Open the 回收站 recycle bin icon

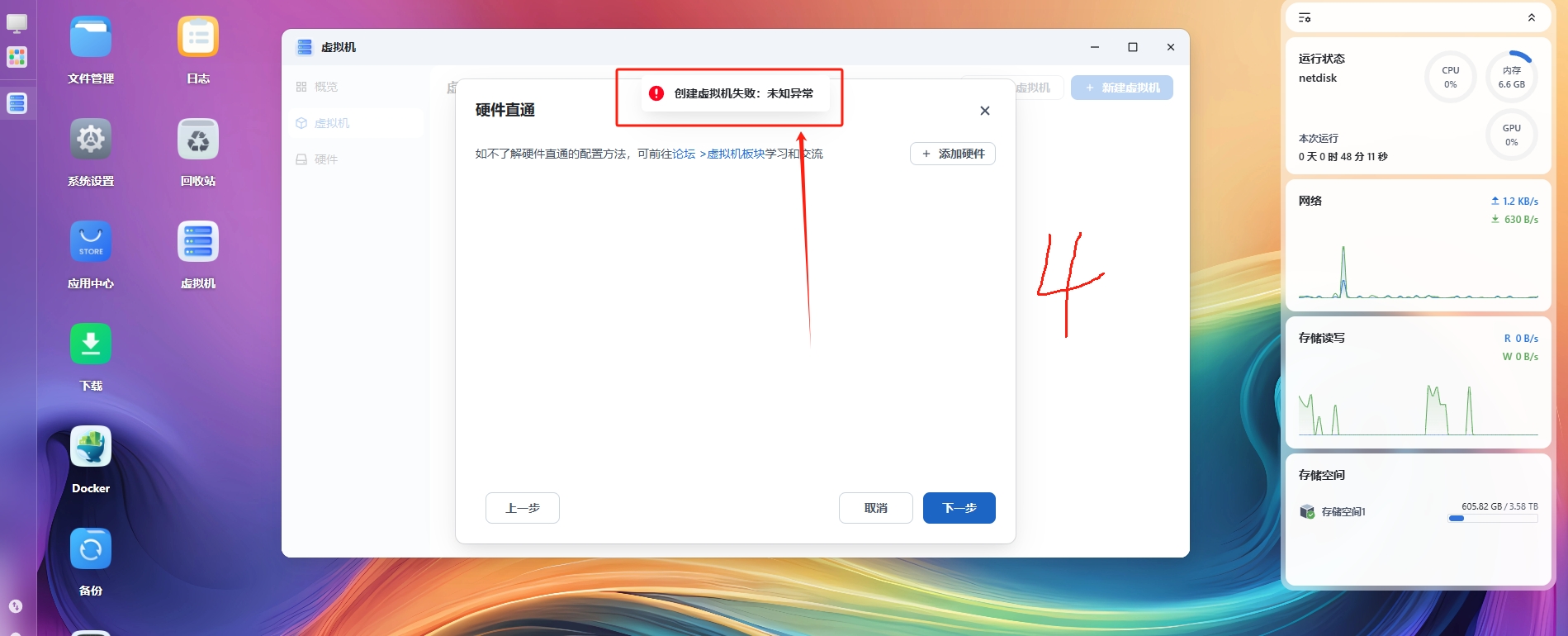198,140
